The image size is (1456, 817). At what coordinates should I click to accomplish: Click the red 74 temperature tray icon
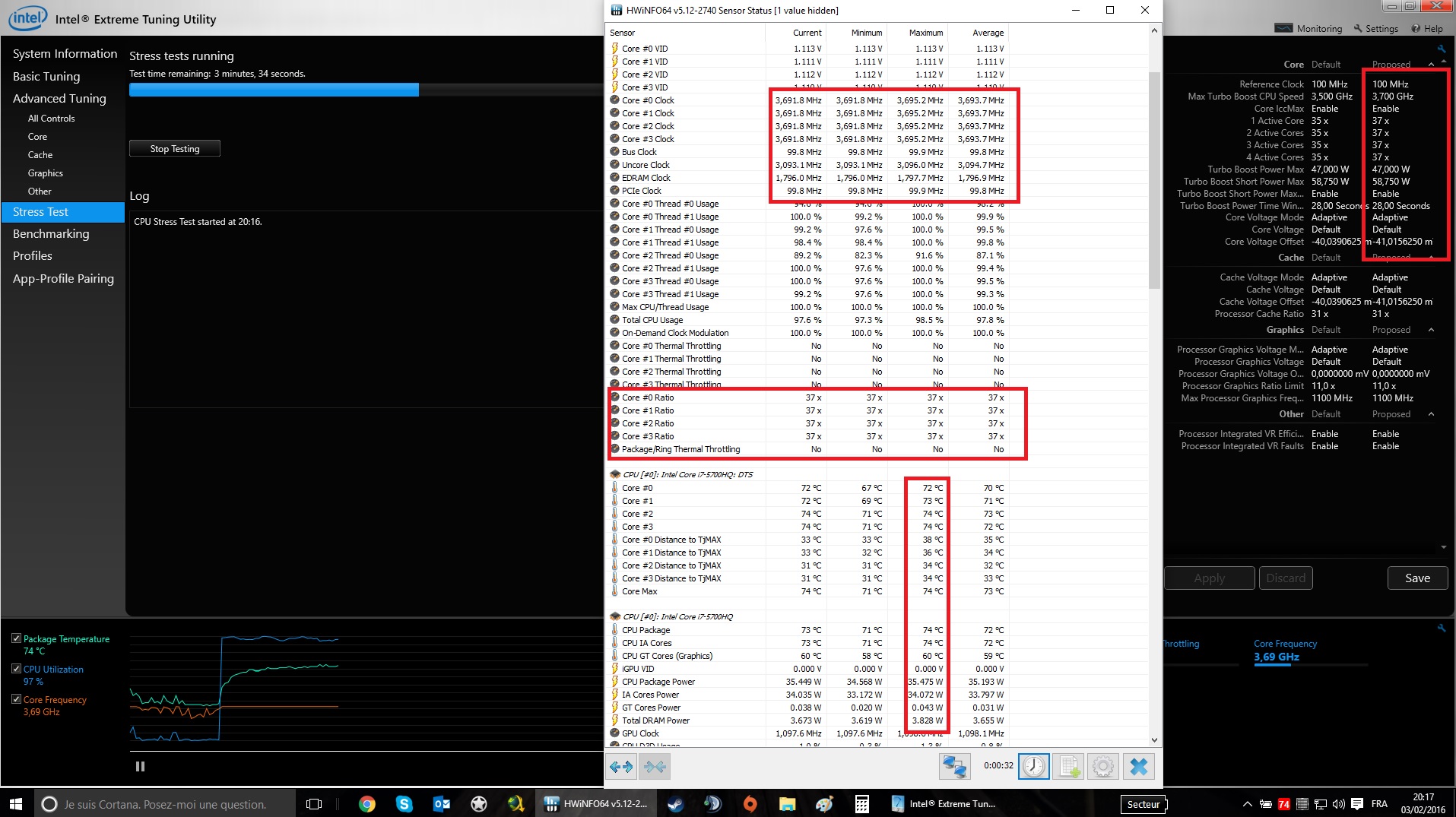tap(1283, 804)
